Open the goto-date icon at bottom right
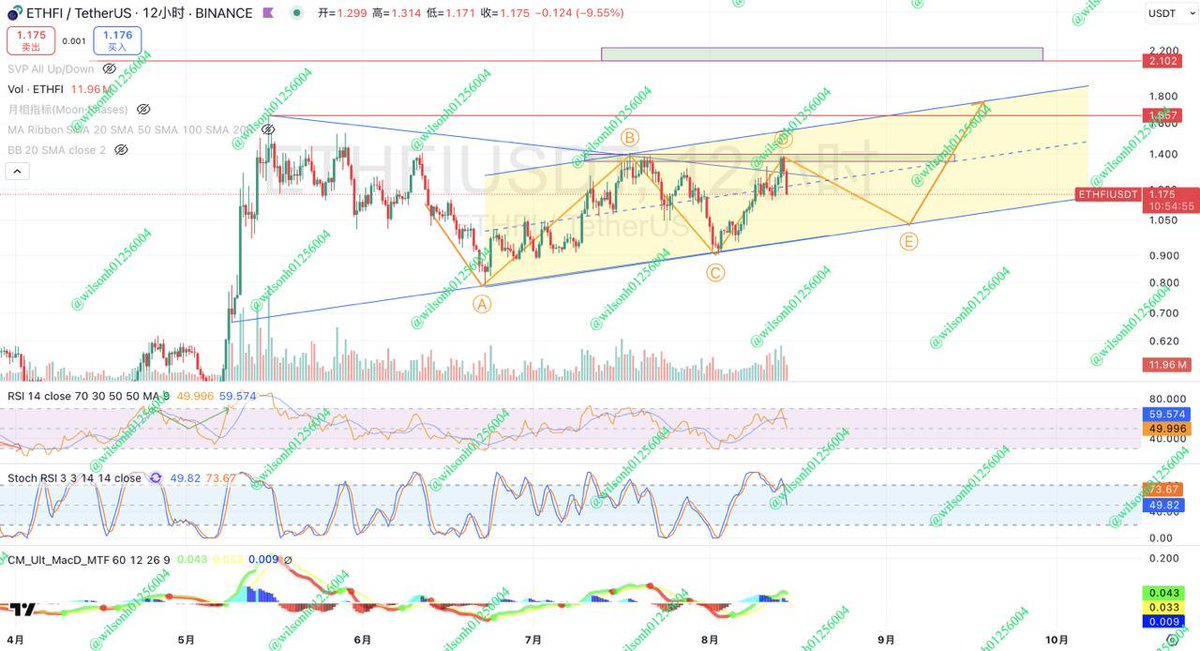 click(x=1173, y=639)
